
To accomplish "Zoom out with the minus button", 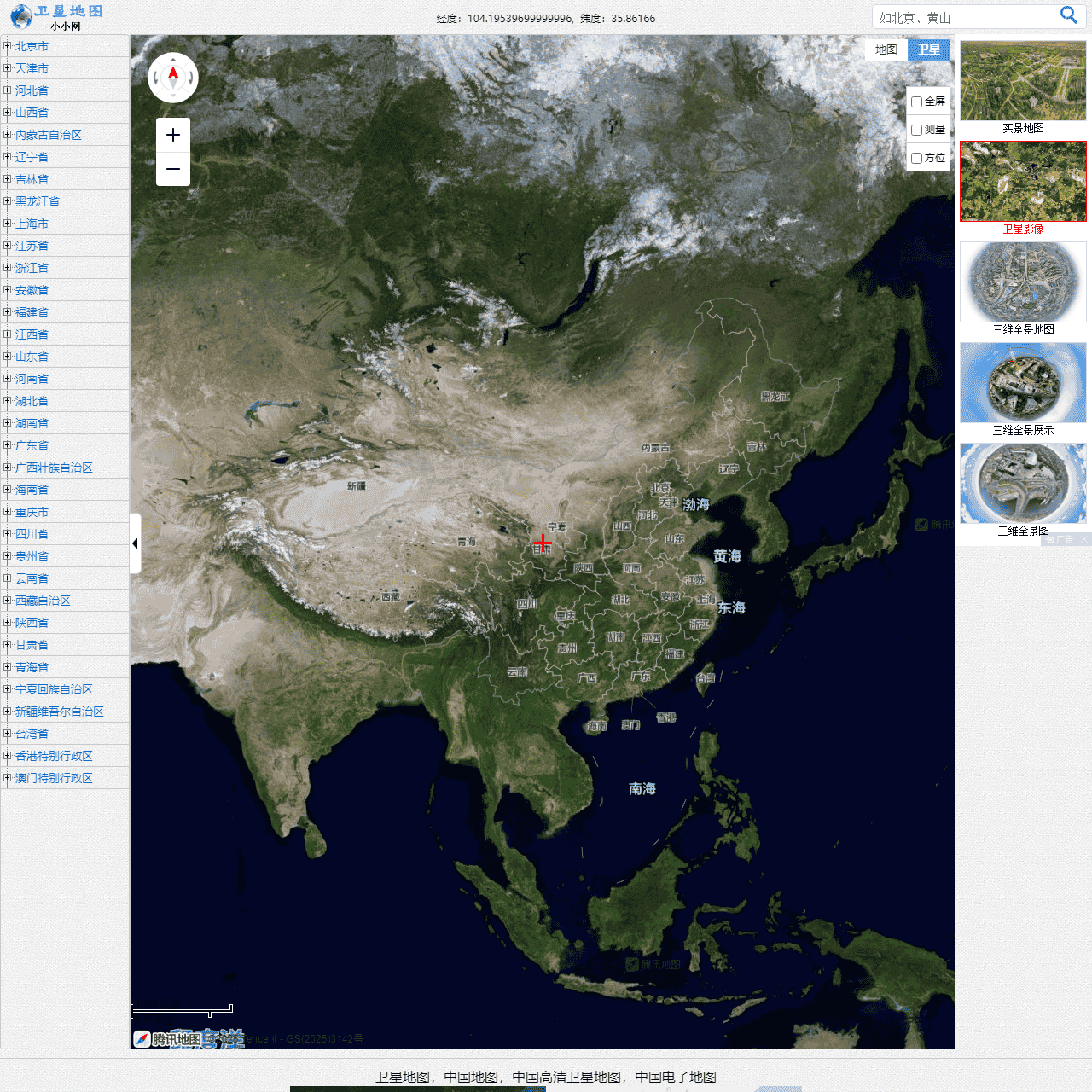I will pos(173,169).
